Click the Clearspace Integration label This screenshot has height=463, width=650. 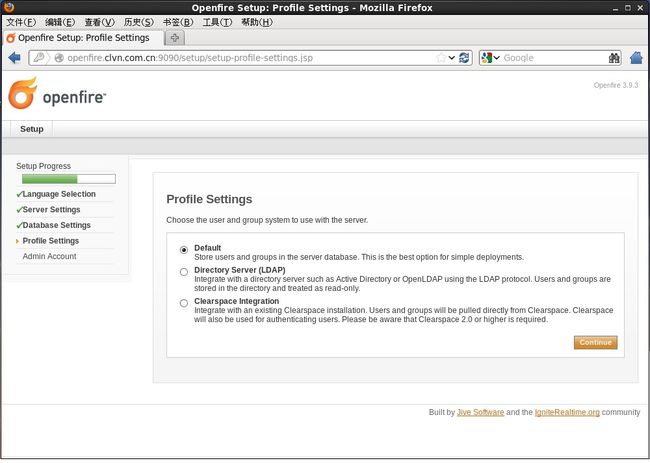(x=236, y=301)
